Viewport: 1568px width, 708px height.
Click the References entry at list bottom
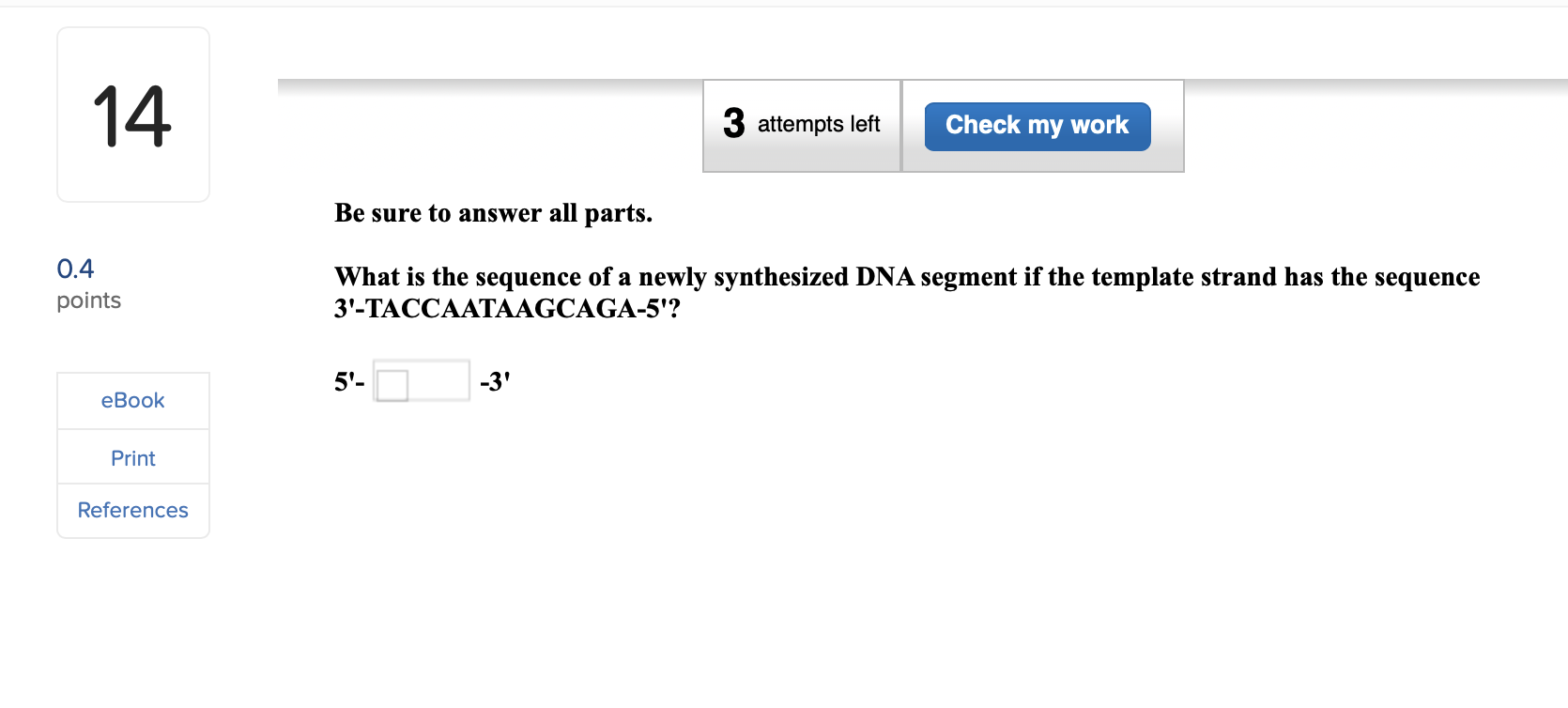pyautogui.click(x=132, y=510)
